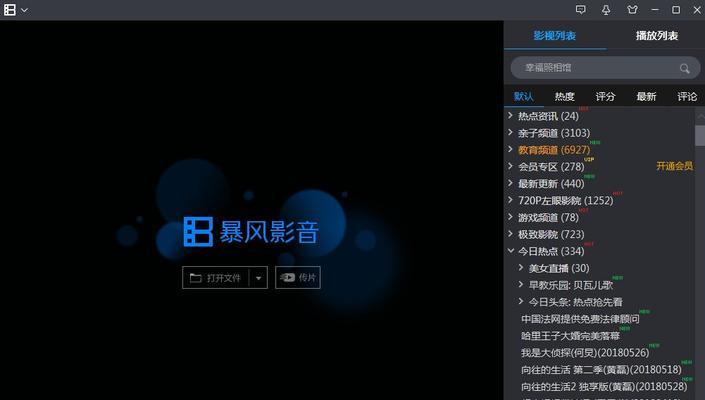
Task: Switch to the 播放列表 tab
Action: pos(656,36)
